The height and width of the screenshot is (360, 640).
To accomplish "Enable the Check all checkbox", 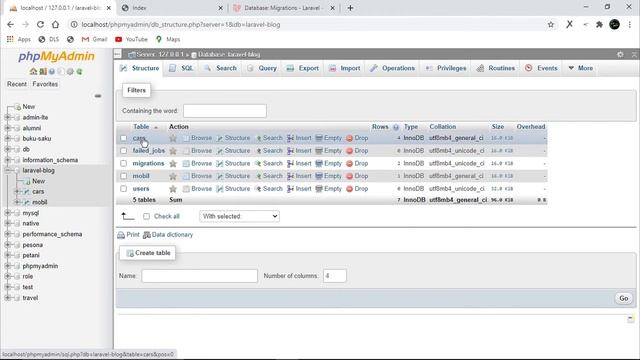I will 147,216.
